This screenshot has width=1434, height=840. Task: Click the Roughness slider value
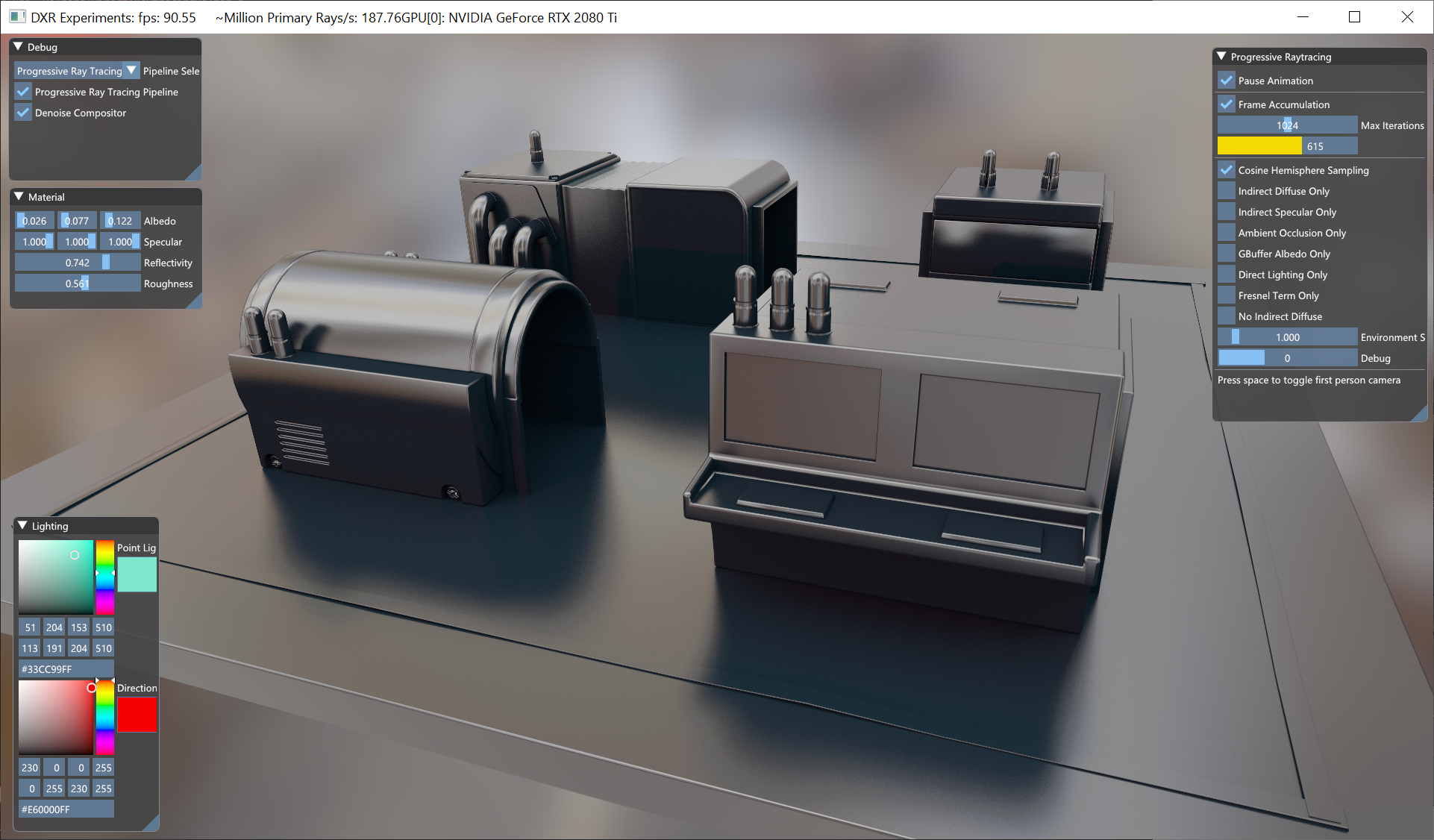[78, 283]
